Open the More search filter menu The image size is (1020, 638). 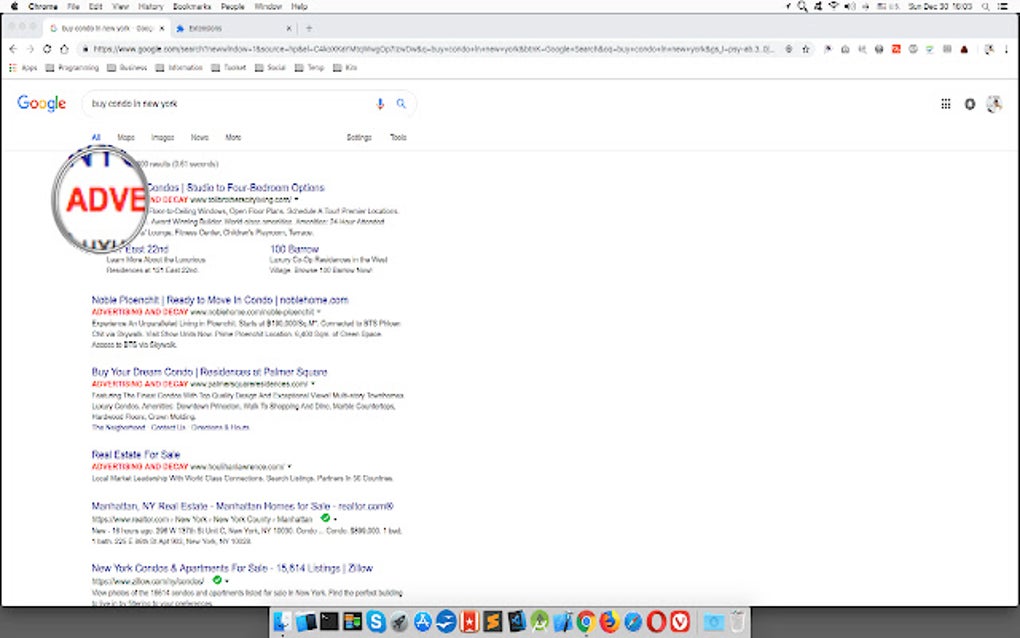(233, 137)
